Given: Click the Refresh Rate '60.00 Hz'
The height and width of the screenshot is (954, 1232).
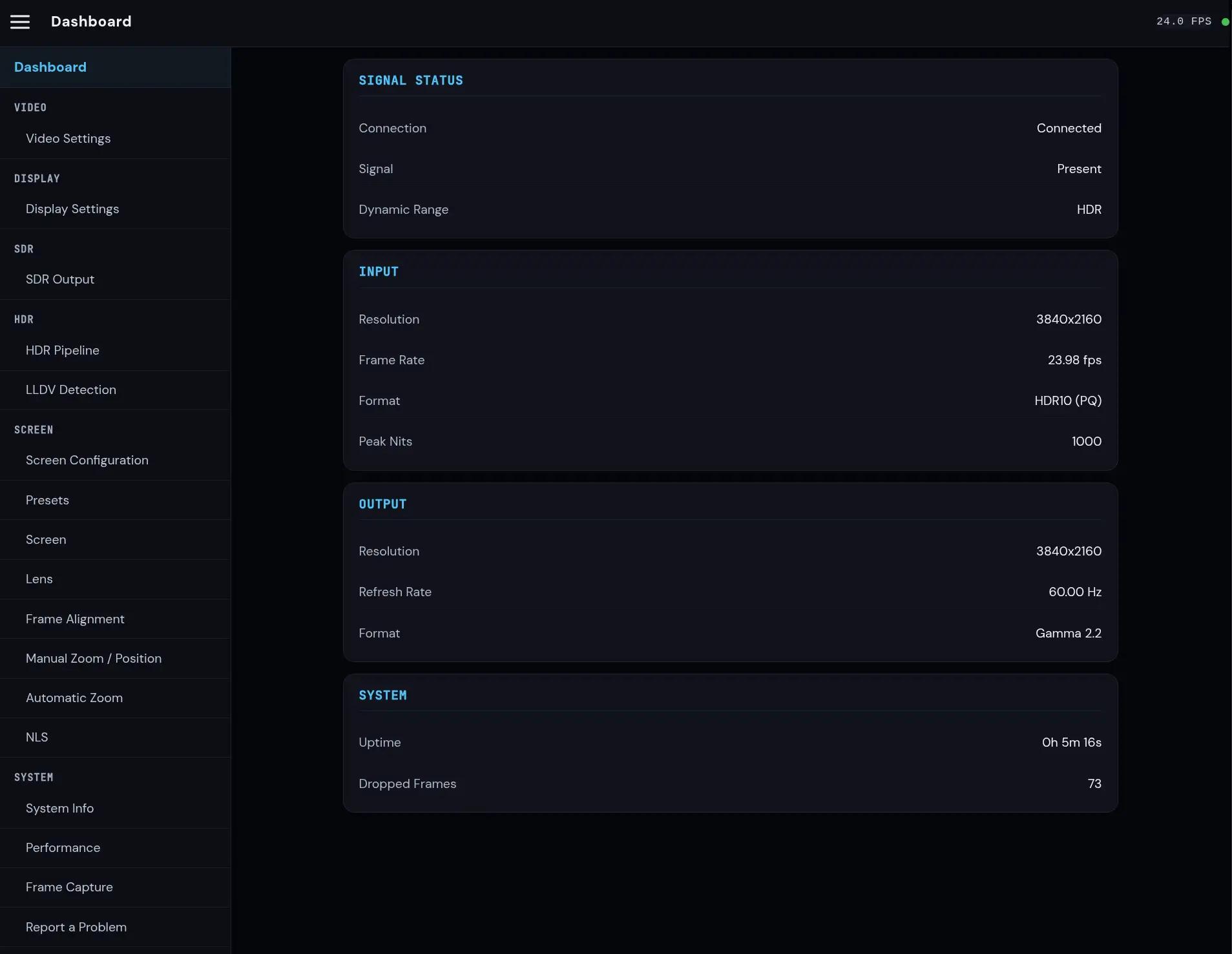Looking at the screenshot, I should pos(1075,592).
